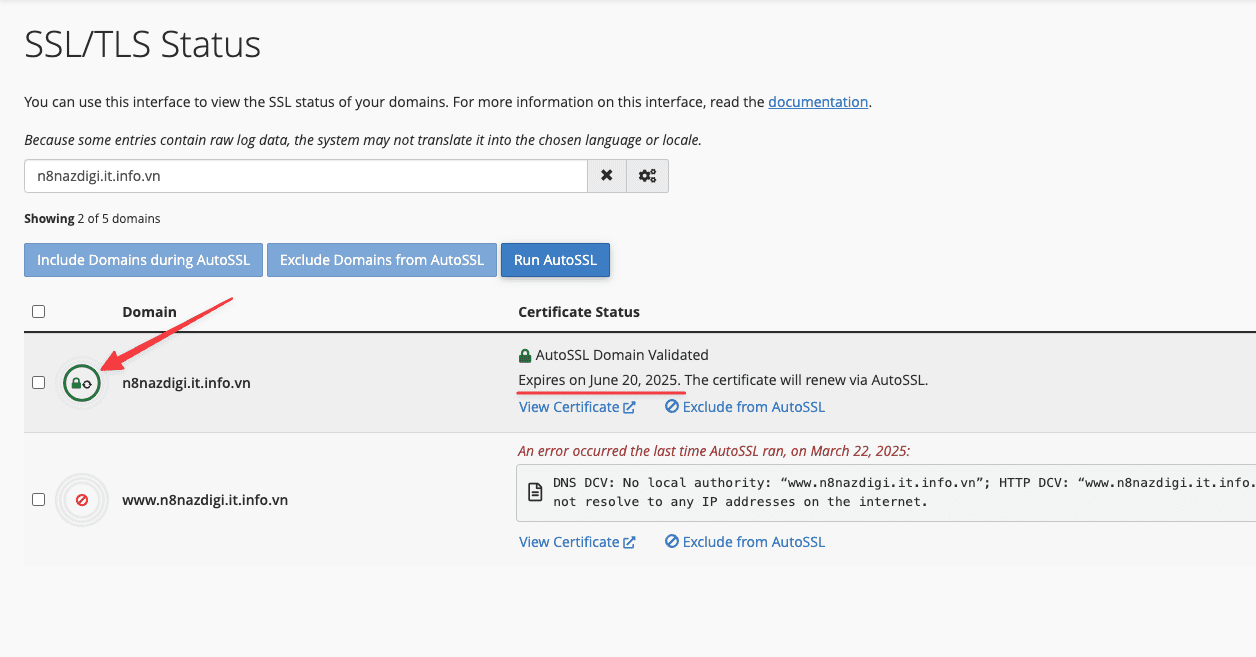
Task: Click Include Domains during AutoSSL
Action: click(x=143, y=260)
